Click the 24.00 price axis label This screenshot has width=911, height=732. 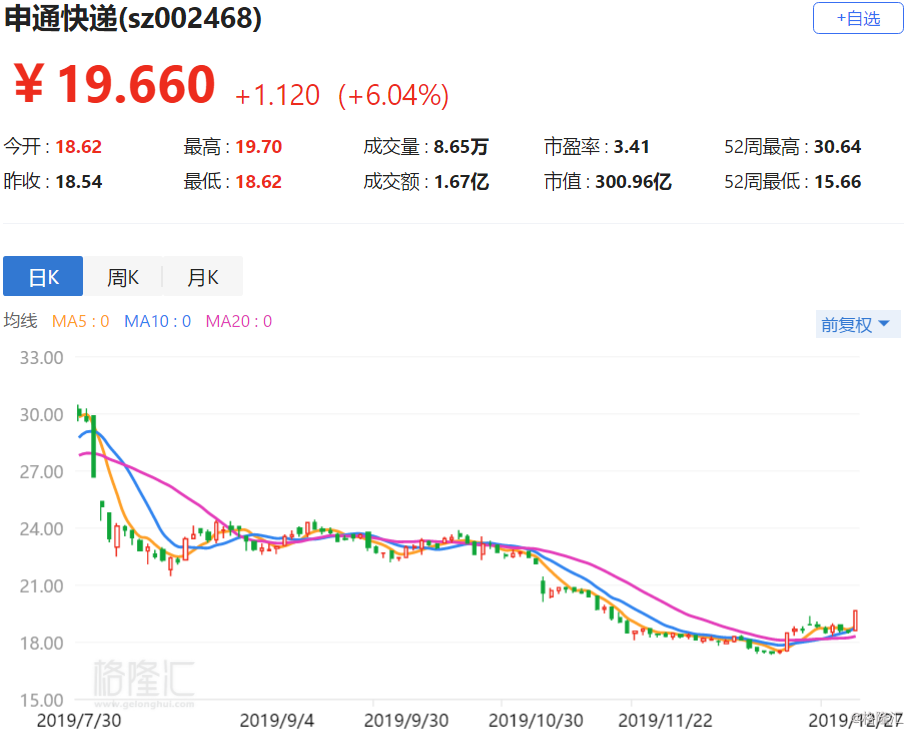click(x=41, y=529)
